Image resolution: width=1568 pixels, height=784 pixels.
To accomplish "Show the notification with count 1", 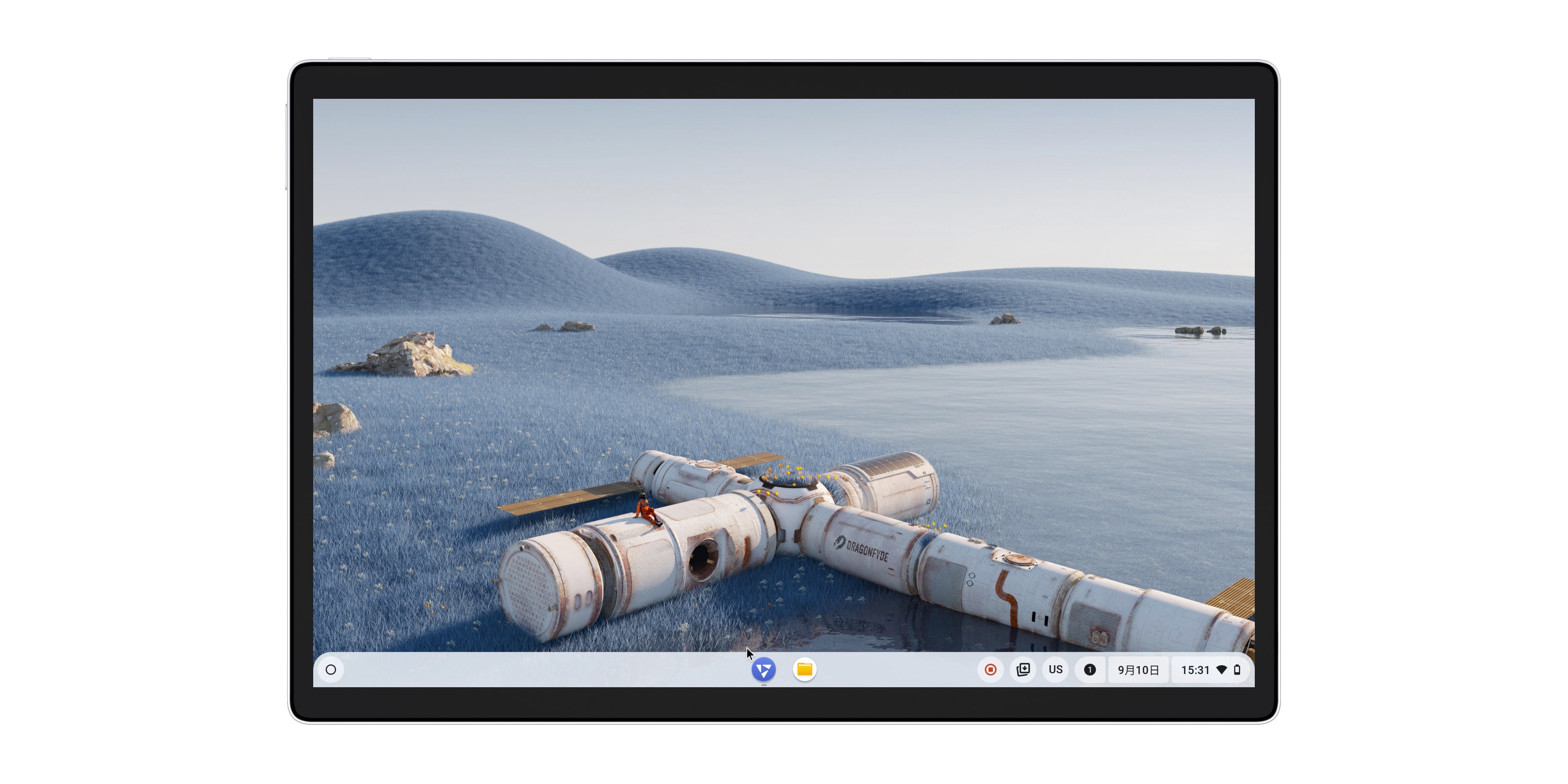I will (1089, 670).
